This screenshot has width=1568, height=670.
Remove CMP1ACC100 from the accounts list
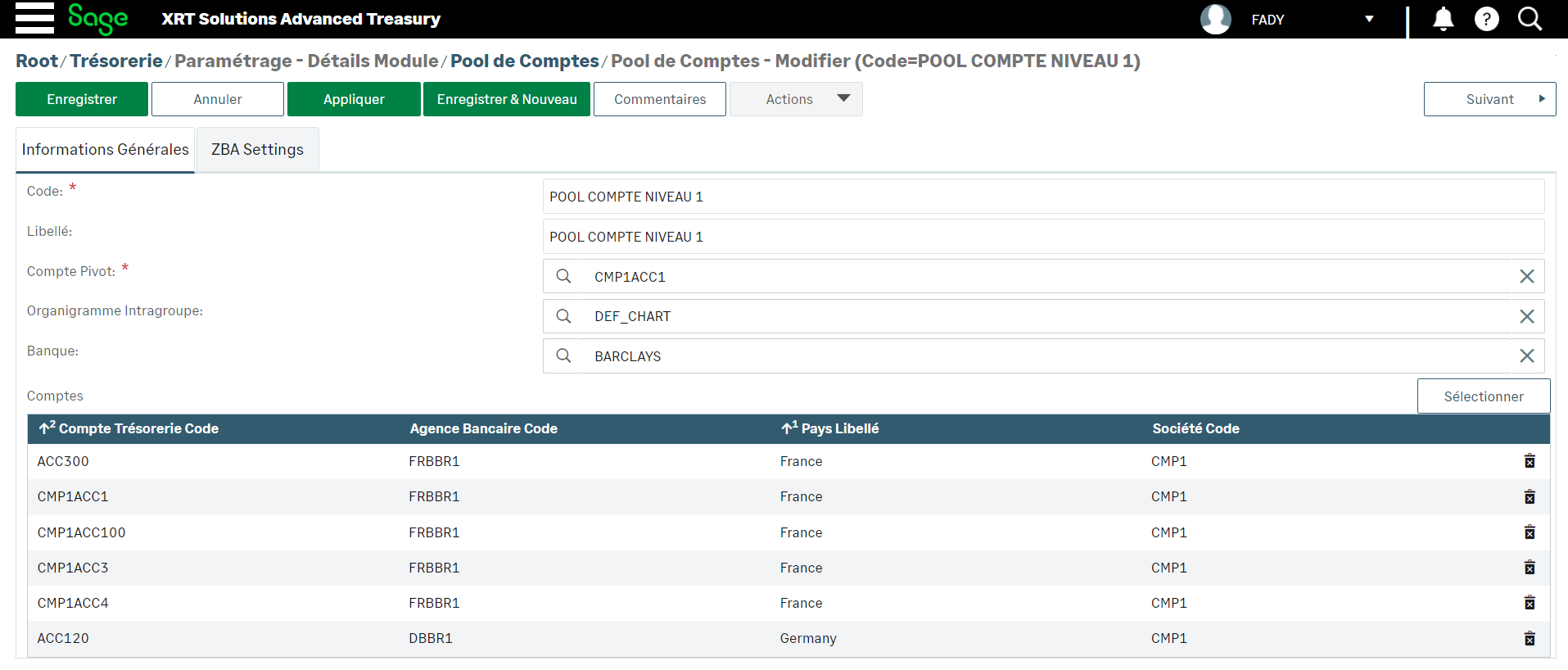click(1529, 532)
